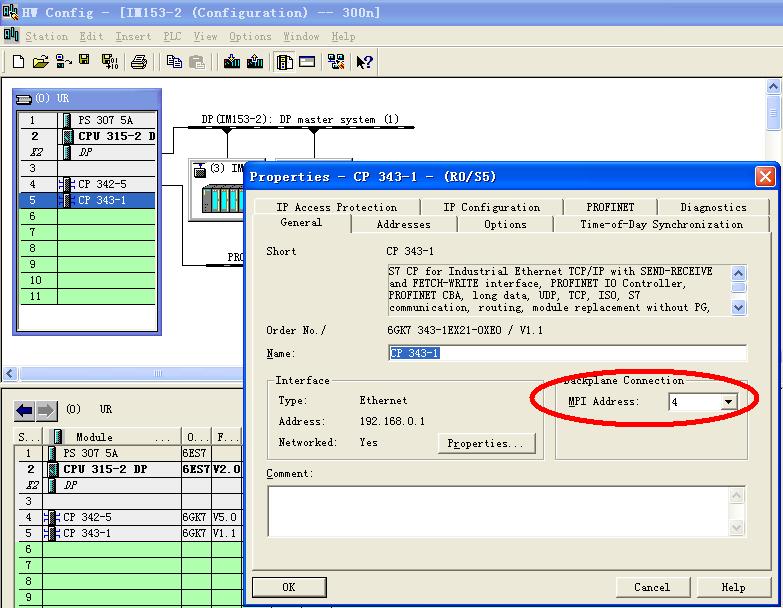Click into the Name input field
The width and height of the screenshot is (783, 608).
[566, 353]
